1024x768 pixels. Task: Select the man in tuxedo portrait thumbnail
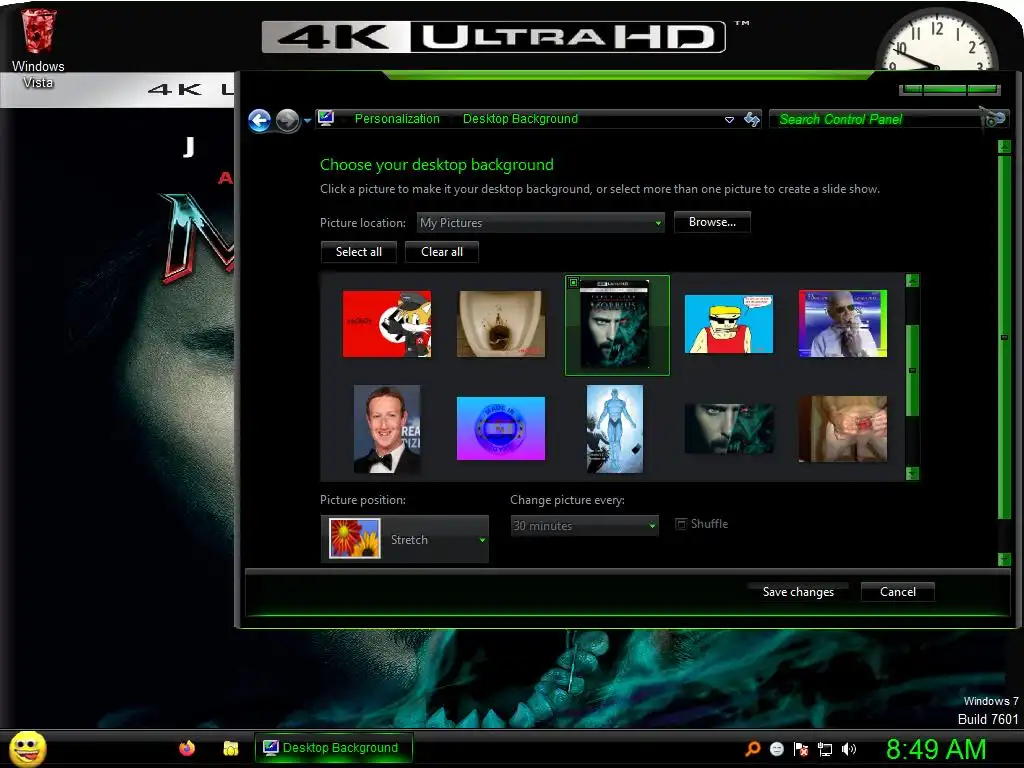click(x=387, y=428)
